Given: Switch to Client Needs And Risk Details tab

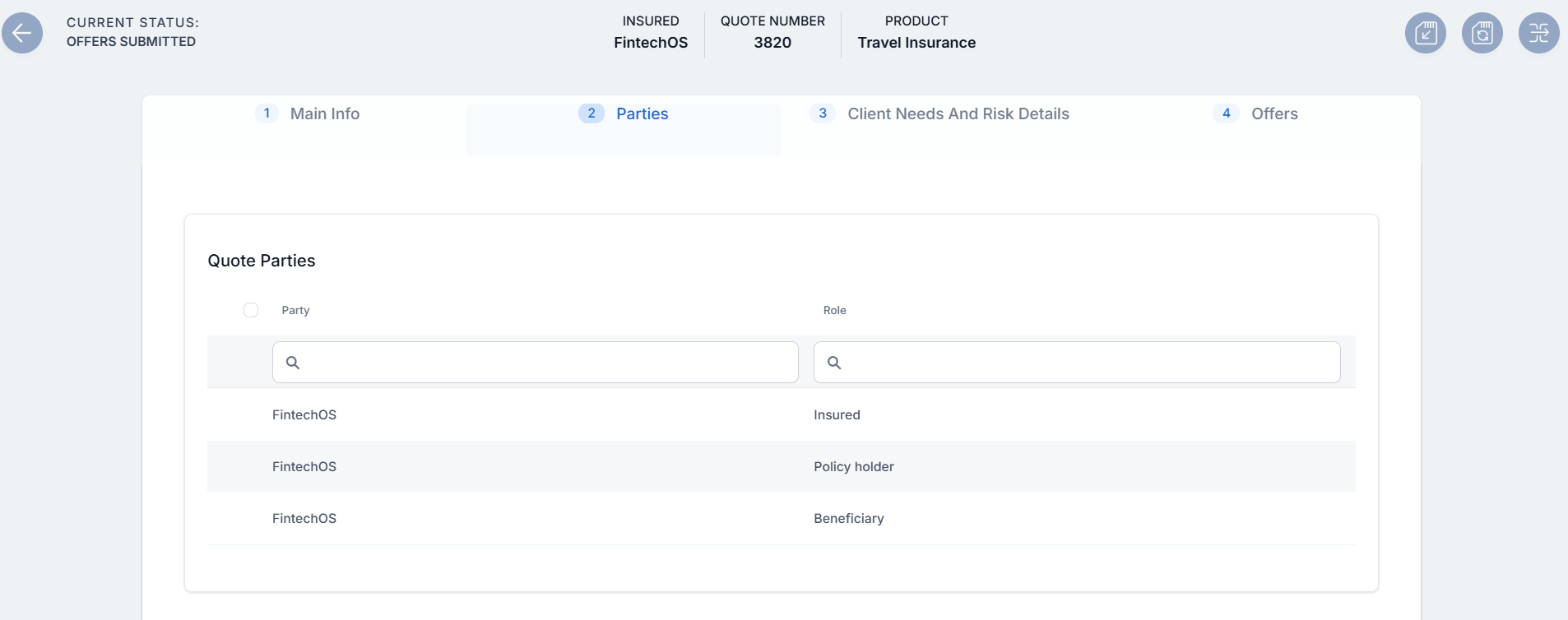Looking at the screenshot, I should (958, 114).
